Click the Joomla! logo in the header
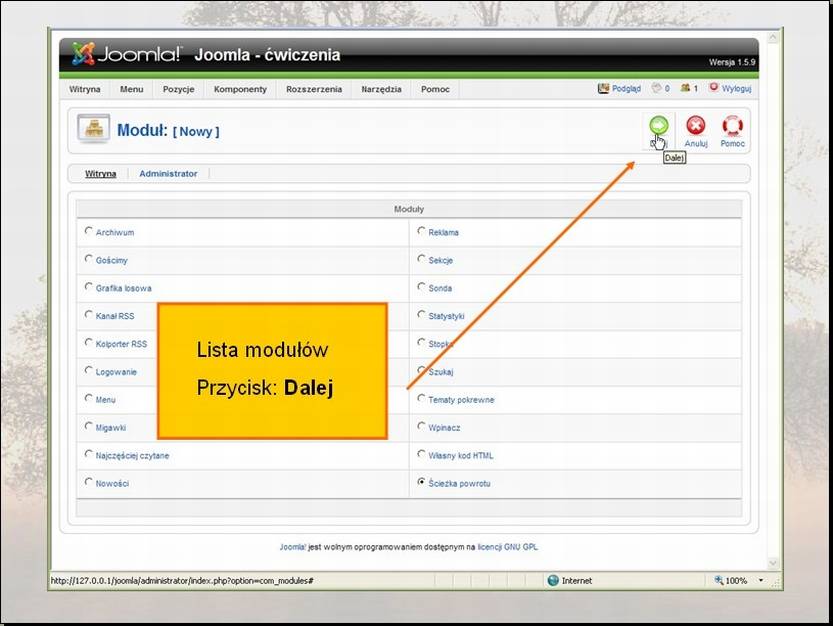833x626 pixels. pos(126,54)
